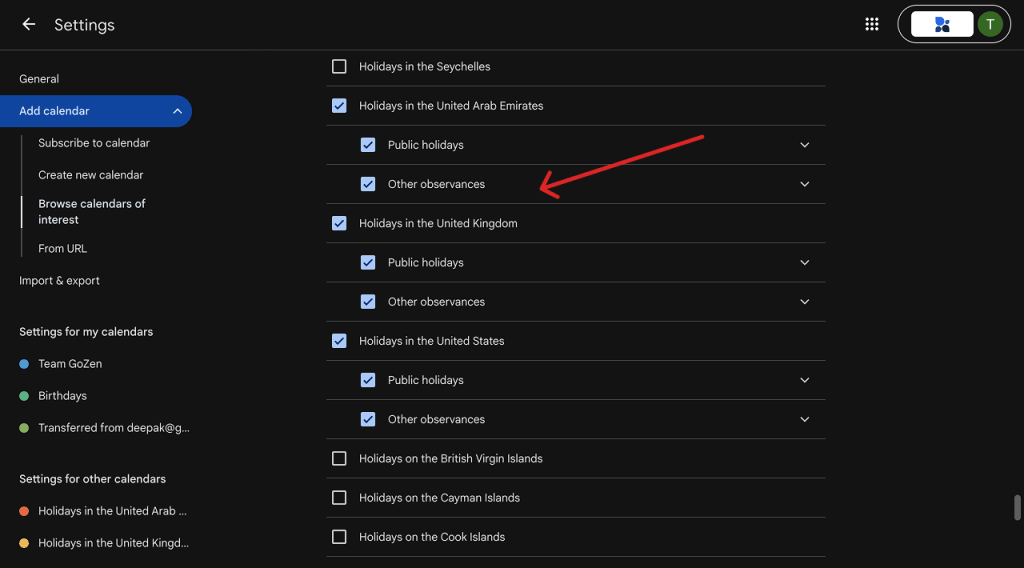Collapse the Add calendar section
The height and width of the screenshot is (568, 1024).
point(177,111)
